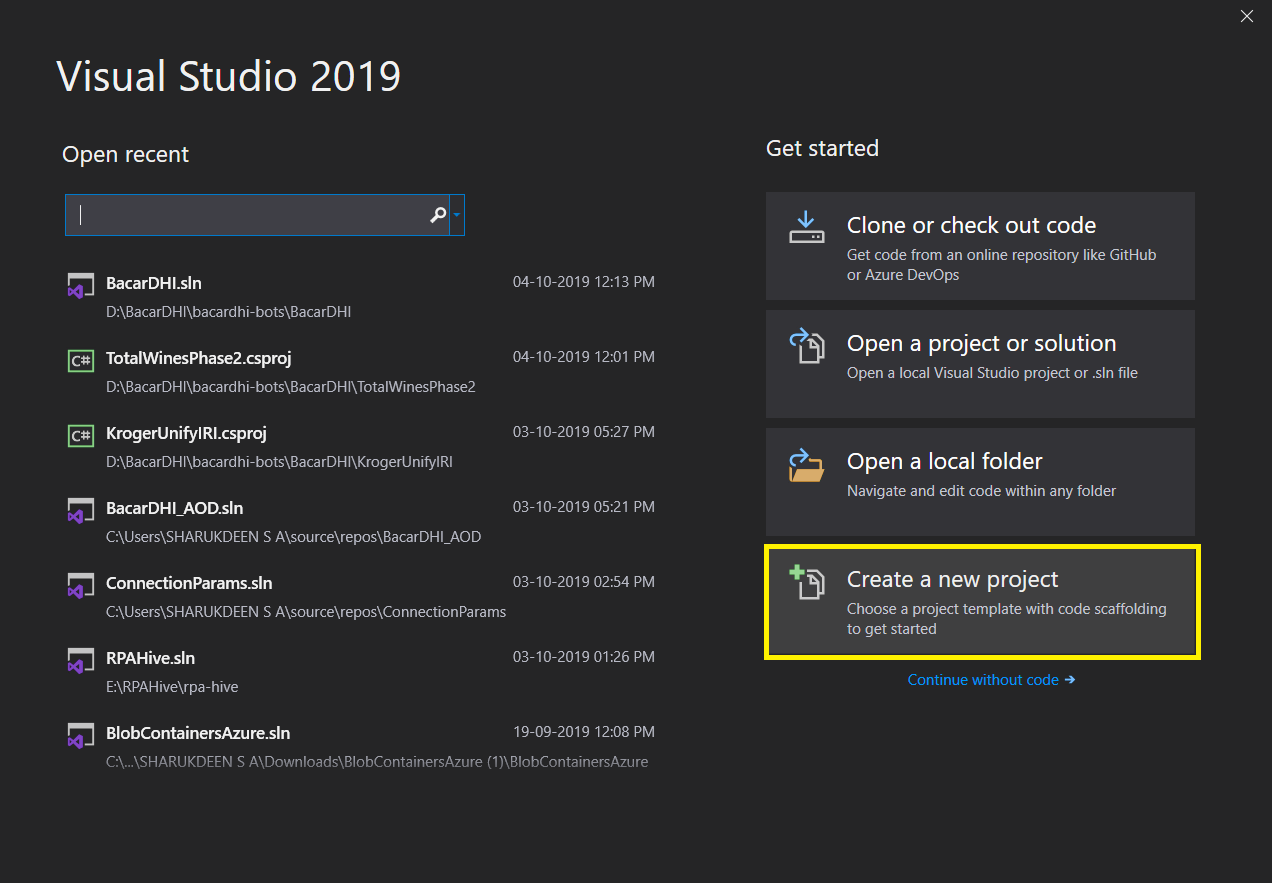
Task: Expand the search box dropdown arrow
Action: [x=457, y=215]
